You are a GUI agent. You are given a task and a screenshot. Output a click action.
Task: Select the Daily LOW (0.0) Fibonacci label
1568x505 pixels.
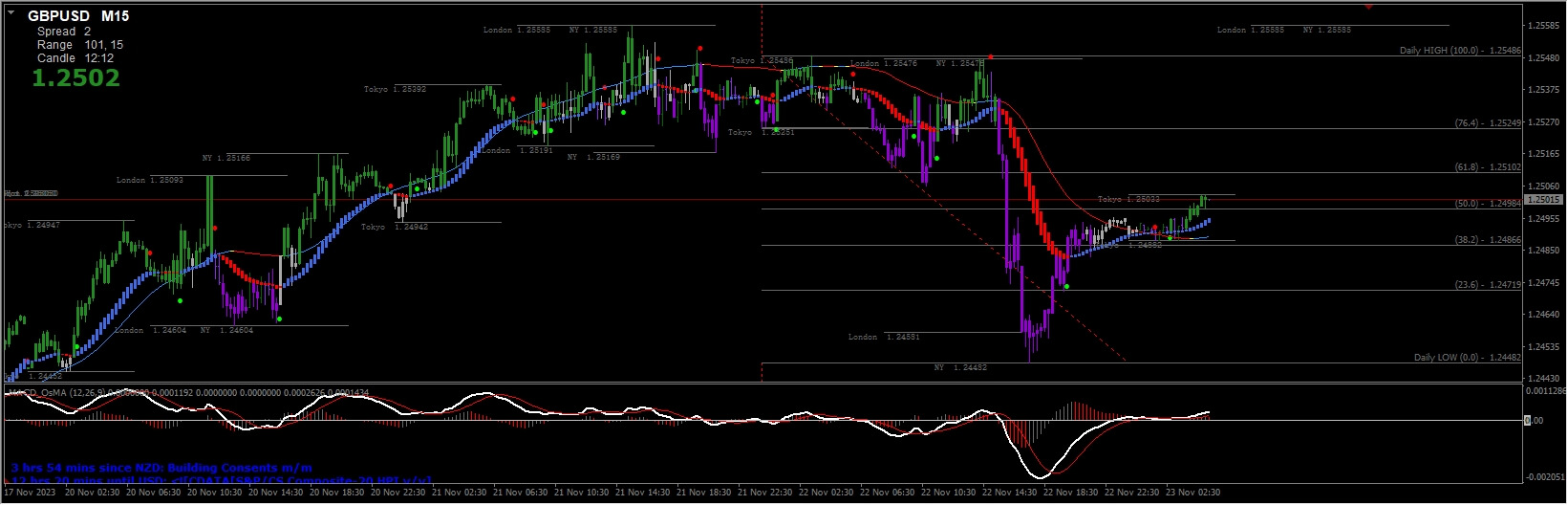[x=1467, y=358]
